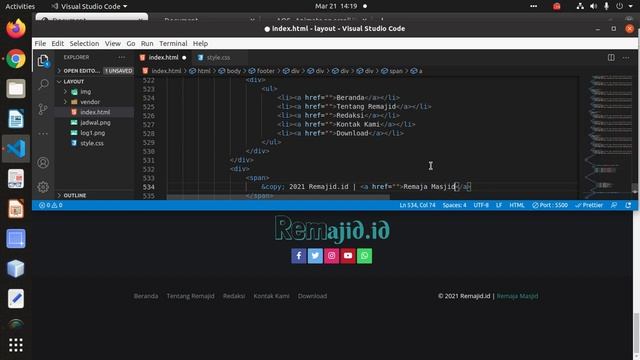This screenshot has width=640, height=360.
Task: Click the network indicator in top bar
Action: click(580, 6)
